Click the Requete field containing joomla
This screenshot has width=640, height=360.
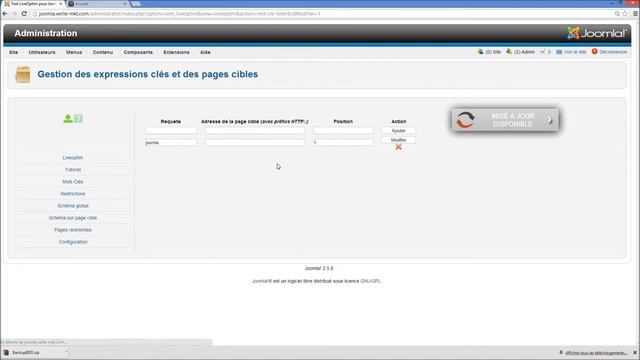click(x=171, y=142)
